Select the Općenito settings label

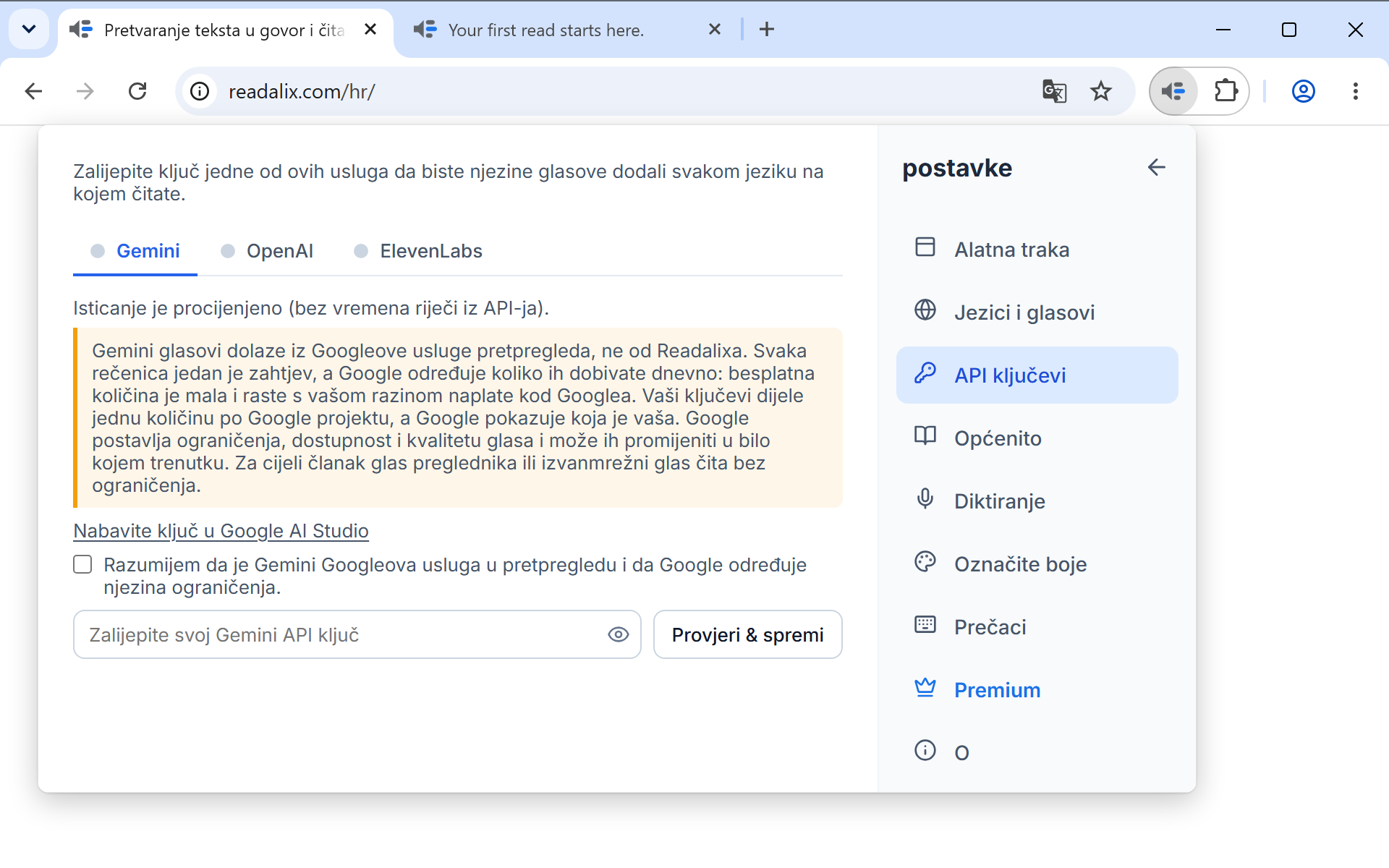coord(998,438)
